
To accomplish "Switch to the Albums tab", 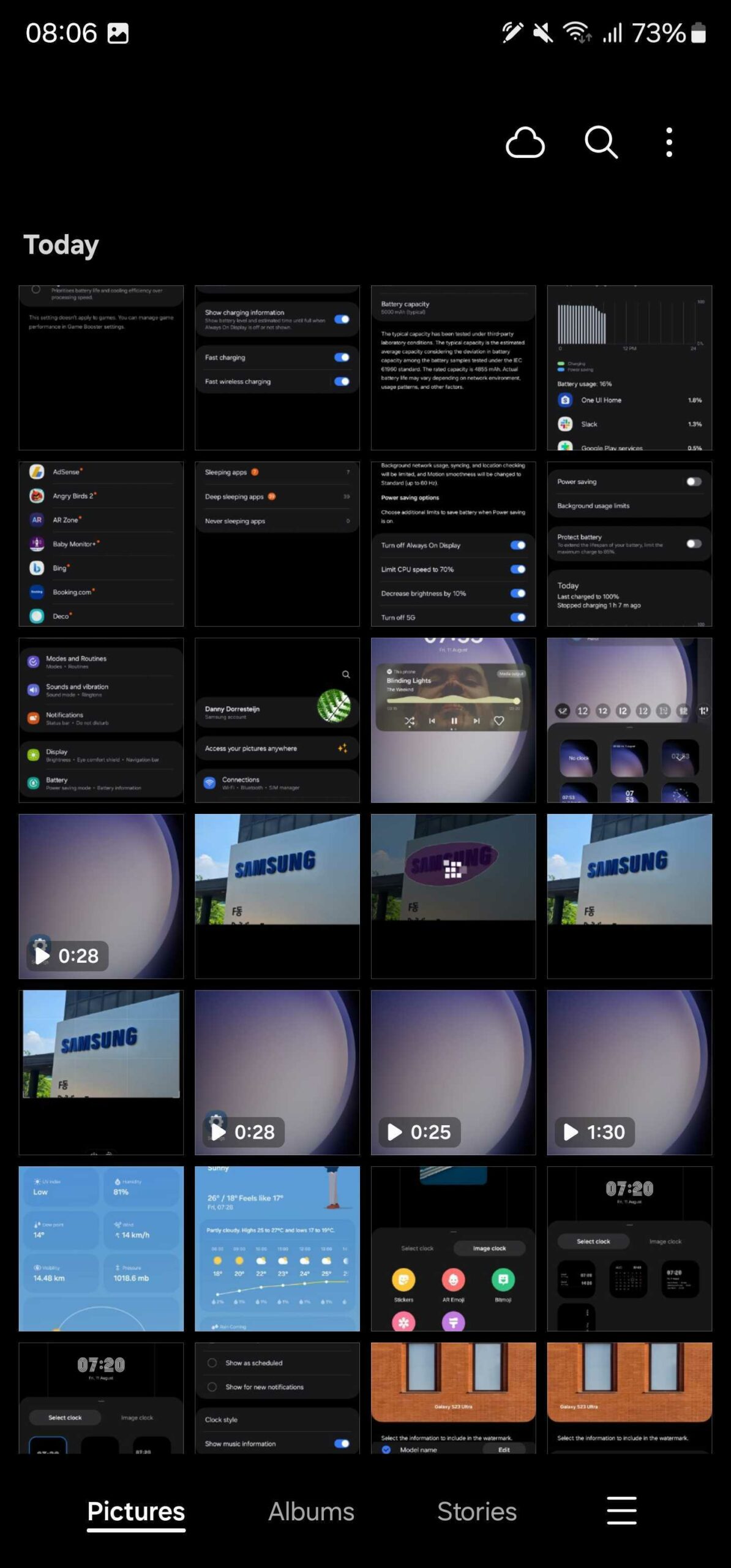I will pos(311,1511).
